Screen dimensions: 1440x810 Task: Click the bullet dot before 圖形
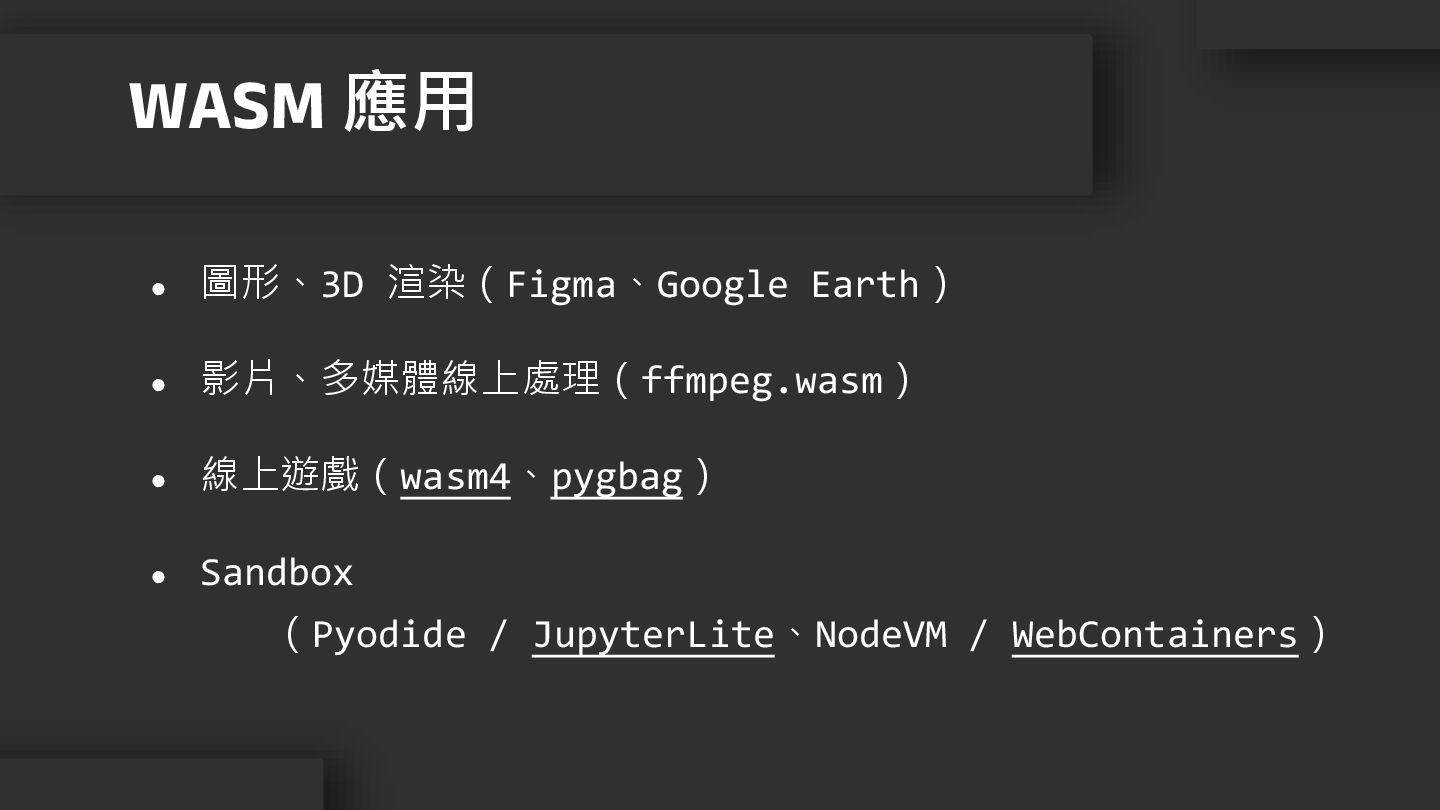(x=158, y=289)
